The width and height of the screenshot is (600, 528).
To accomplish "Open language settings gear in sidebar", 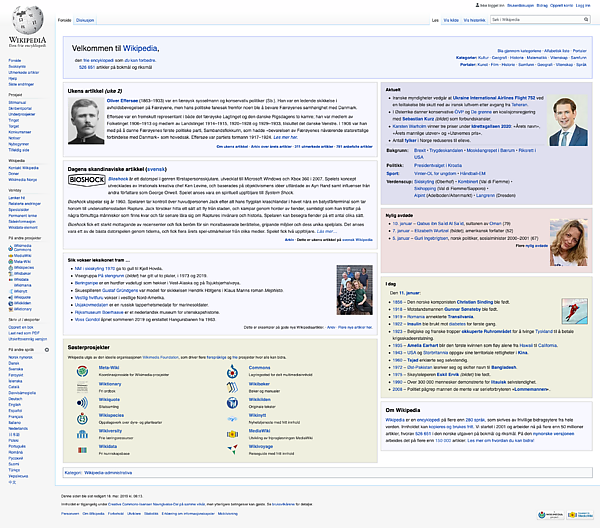I will [x=47, y=350].
